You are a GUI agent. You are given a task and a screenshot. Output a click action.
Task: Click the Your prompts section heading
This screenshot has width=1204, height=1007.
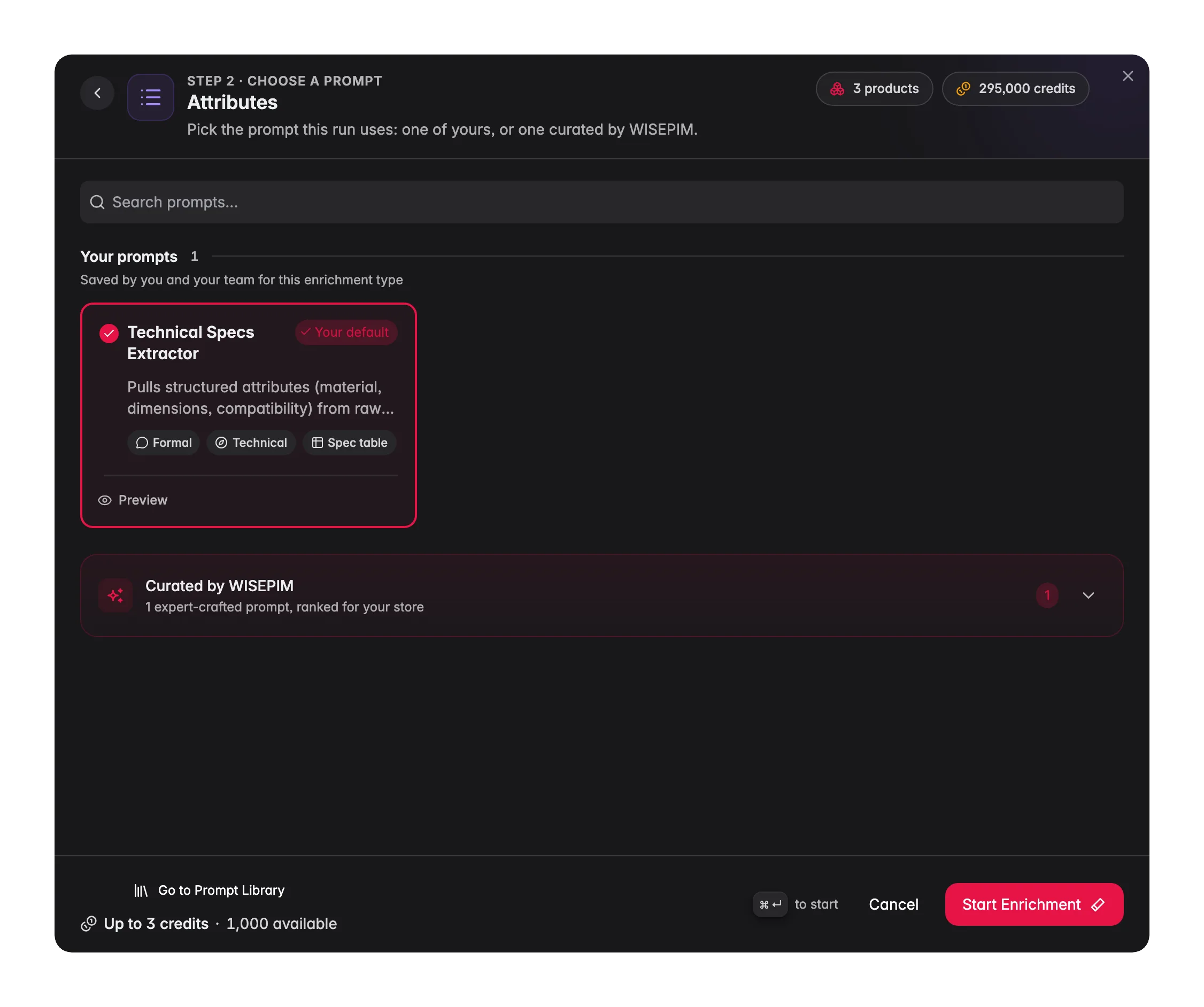tap(129, 256)
